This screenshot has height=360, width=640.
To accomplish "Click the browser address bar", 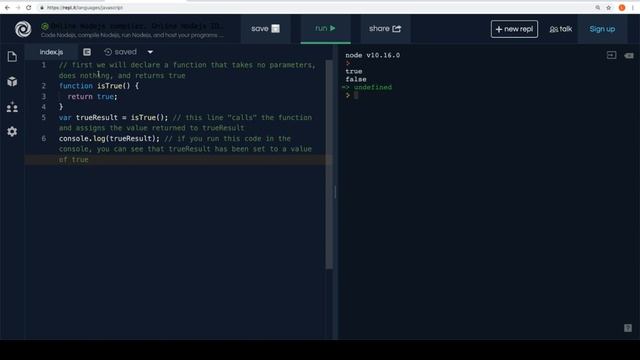I will tap(314, 7).
